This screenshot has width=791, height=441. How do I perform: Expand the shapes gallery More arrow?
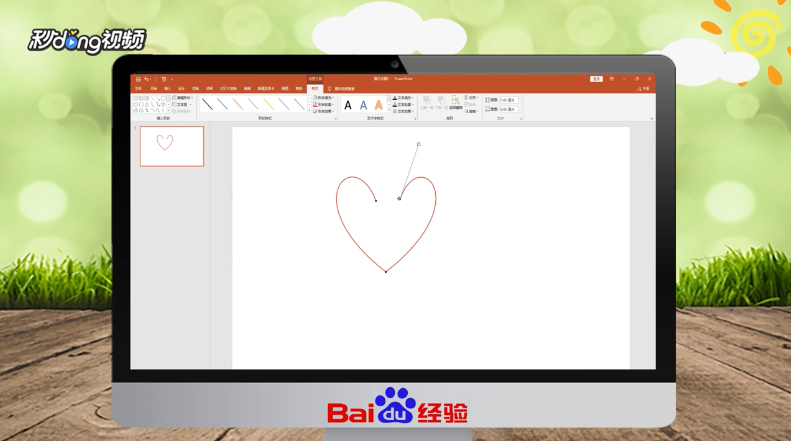tap(168, 110)
